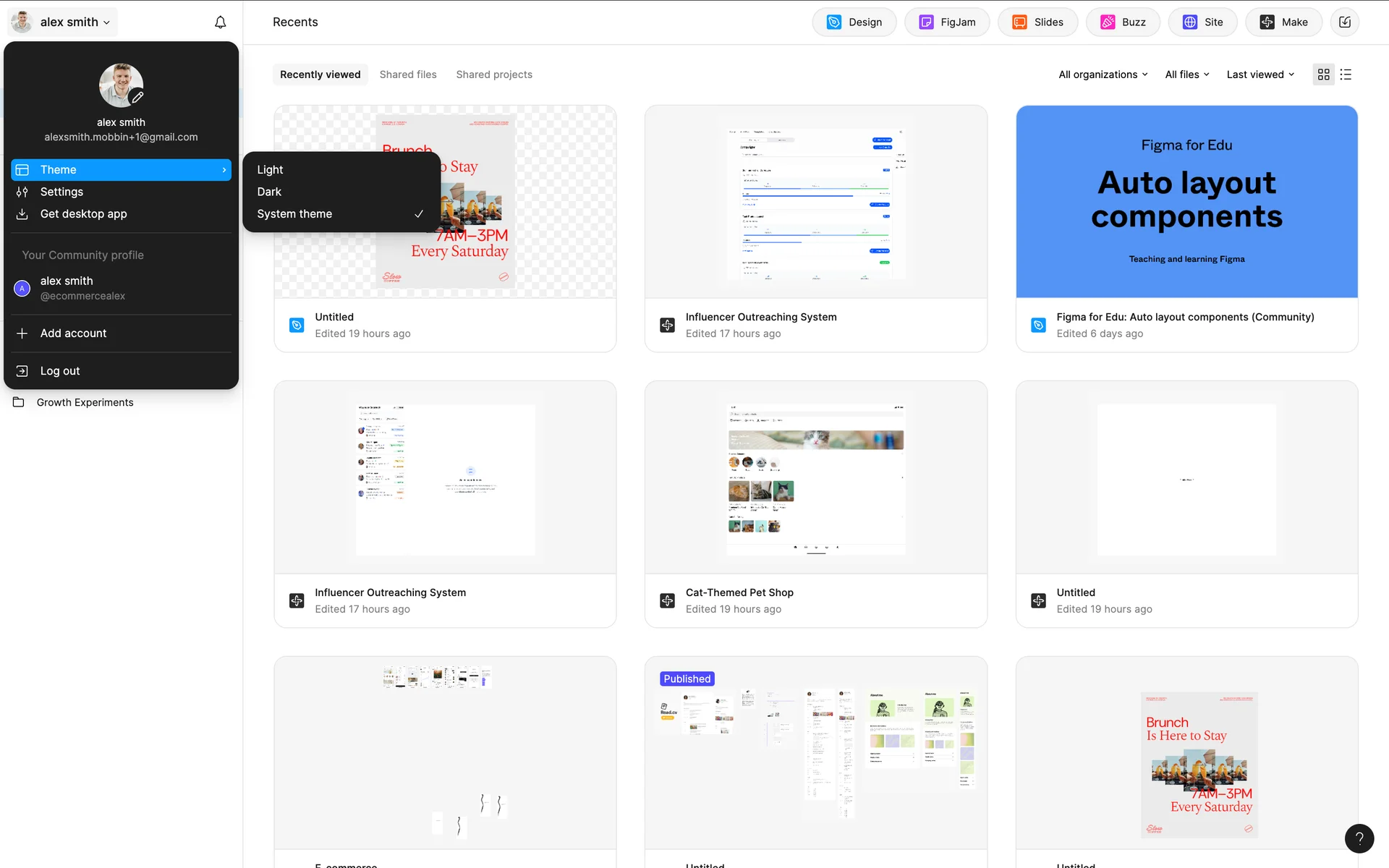Switch to the Shared files tab
Image resolution: width=1389 pixels, height=868 pixels.
[x=408, y=75]
